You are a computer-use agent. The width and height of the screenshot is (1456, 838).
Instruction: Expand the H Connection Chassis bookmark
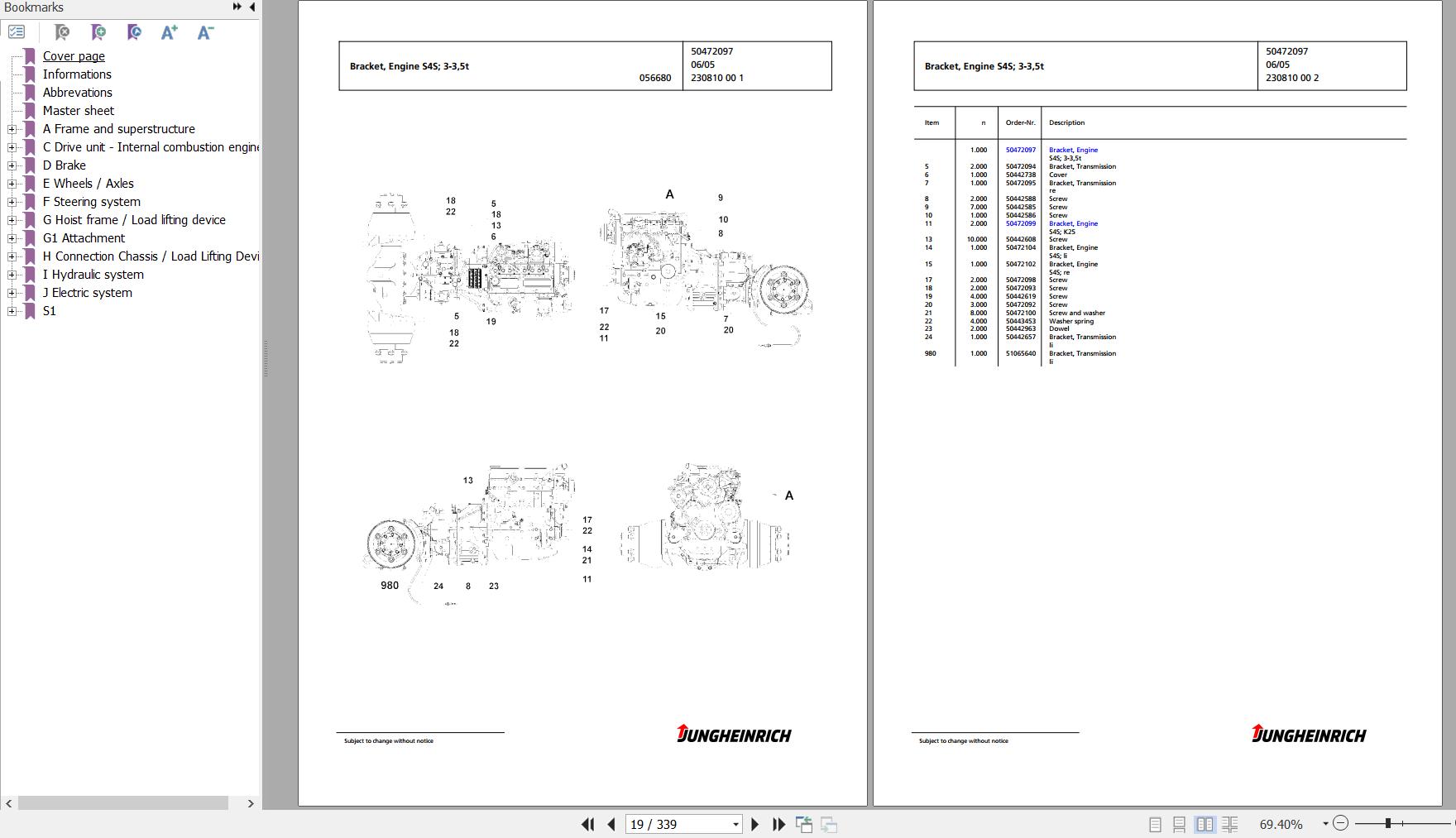12,256
